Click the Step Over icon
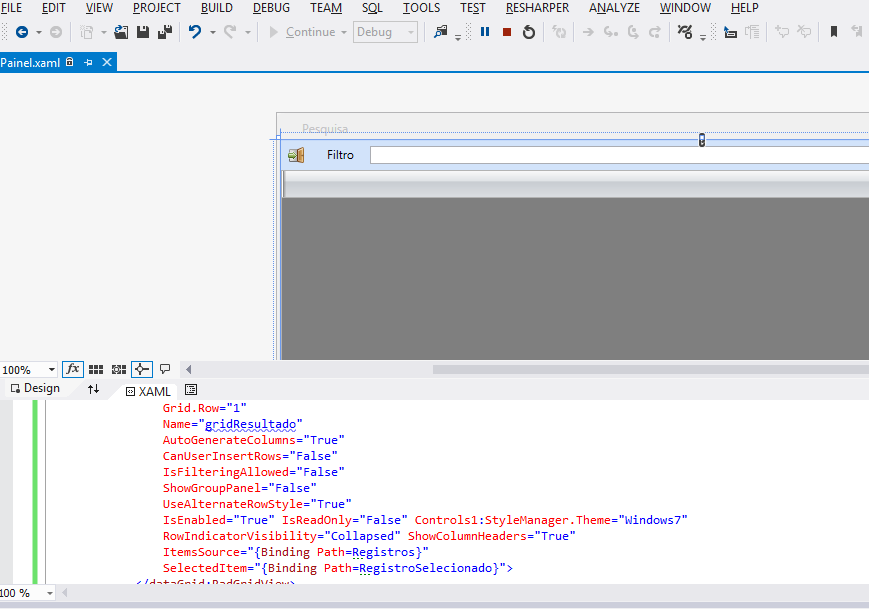869x609 pixels. (633, 32)
